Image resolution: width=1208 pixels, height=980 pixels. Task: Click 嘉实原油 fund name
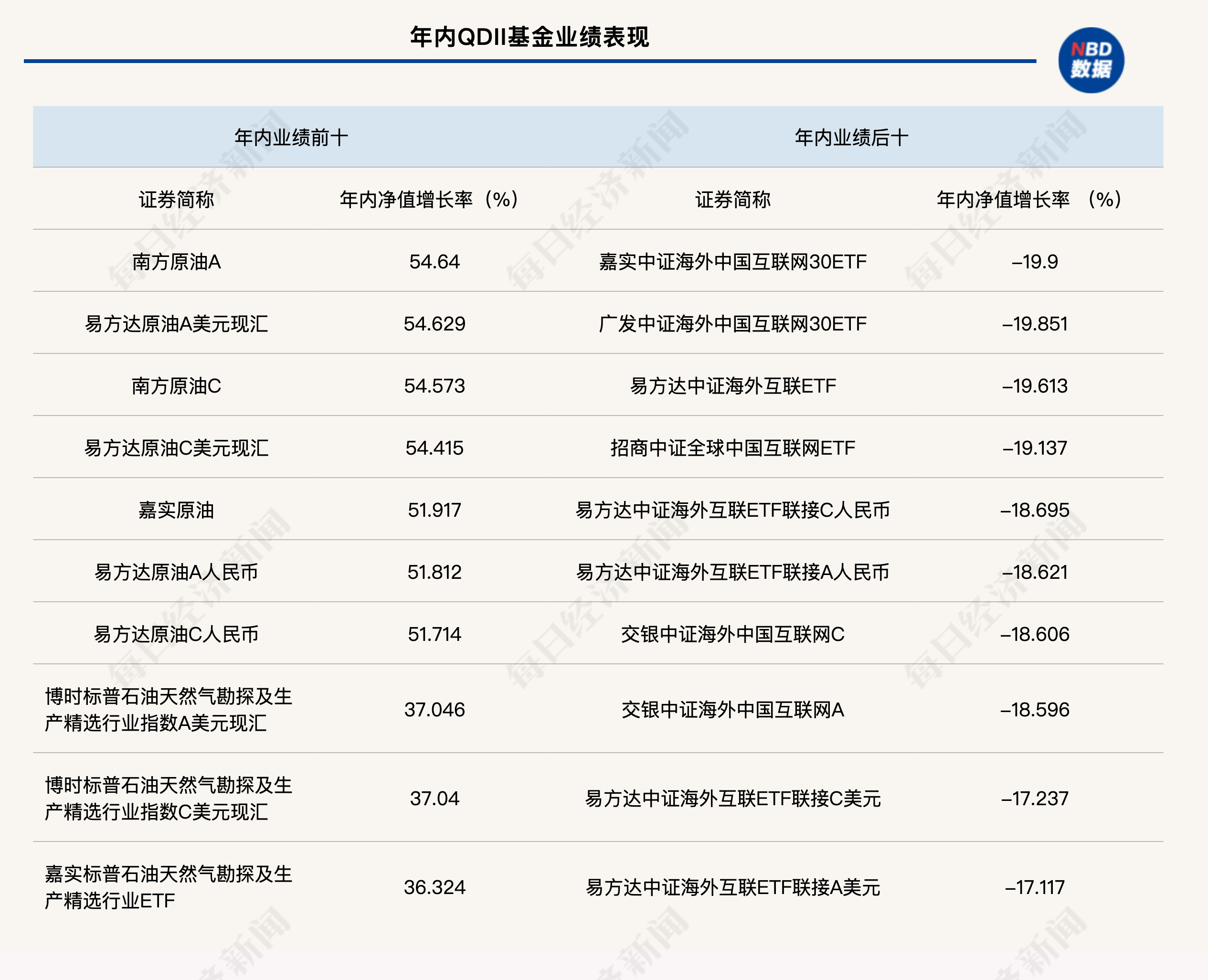(x=176, y=510)
